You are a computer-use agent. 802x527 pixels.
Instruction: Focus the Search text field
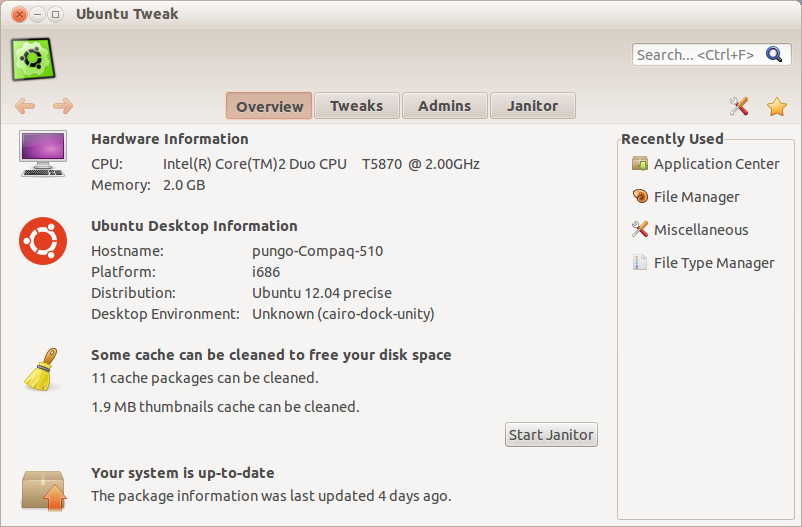pyautogui.click(x=696, y=55)
